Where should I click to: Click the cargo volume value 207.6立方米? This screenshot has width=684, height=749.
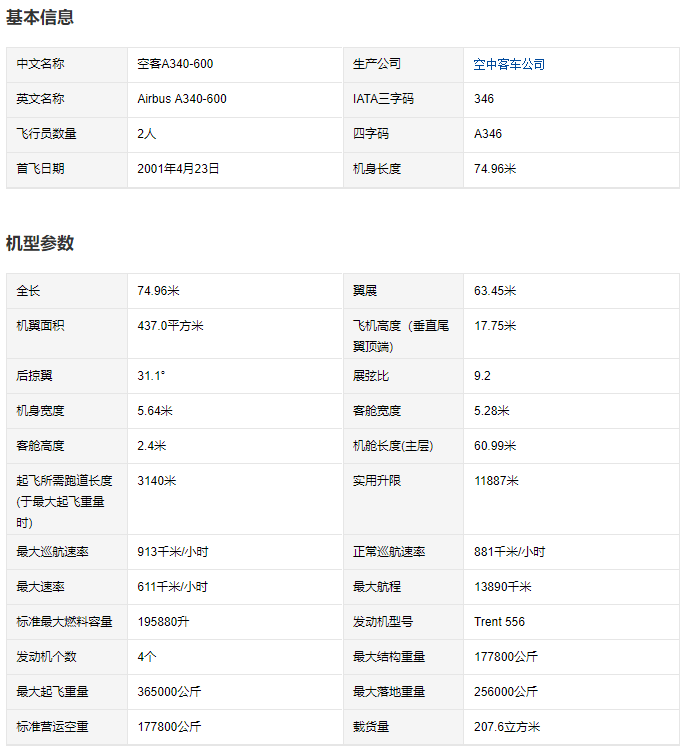(507, 727)
